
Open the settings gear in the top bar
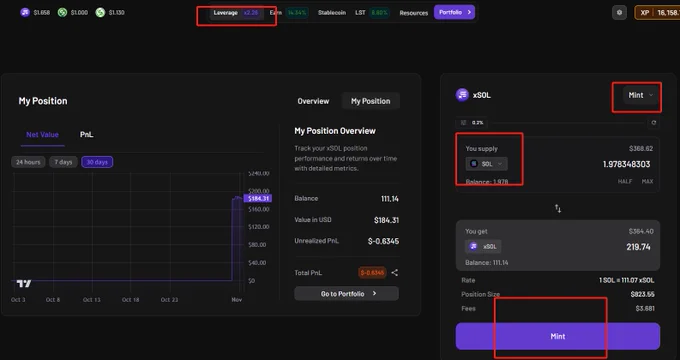pyautogui.click(x=619, y=13)
